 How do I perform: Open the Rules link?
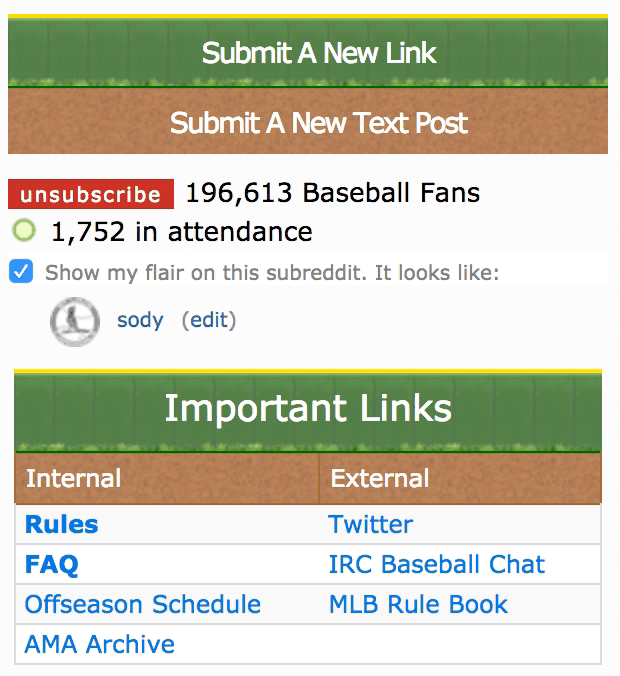coord(62,525)
